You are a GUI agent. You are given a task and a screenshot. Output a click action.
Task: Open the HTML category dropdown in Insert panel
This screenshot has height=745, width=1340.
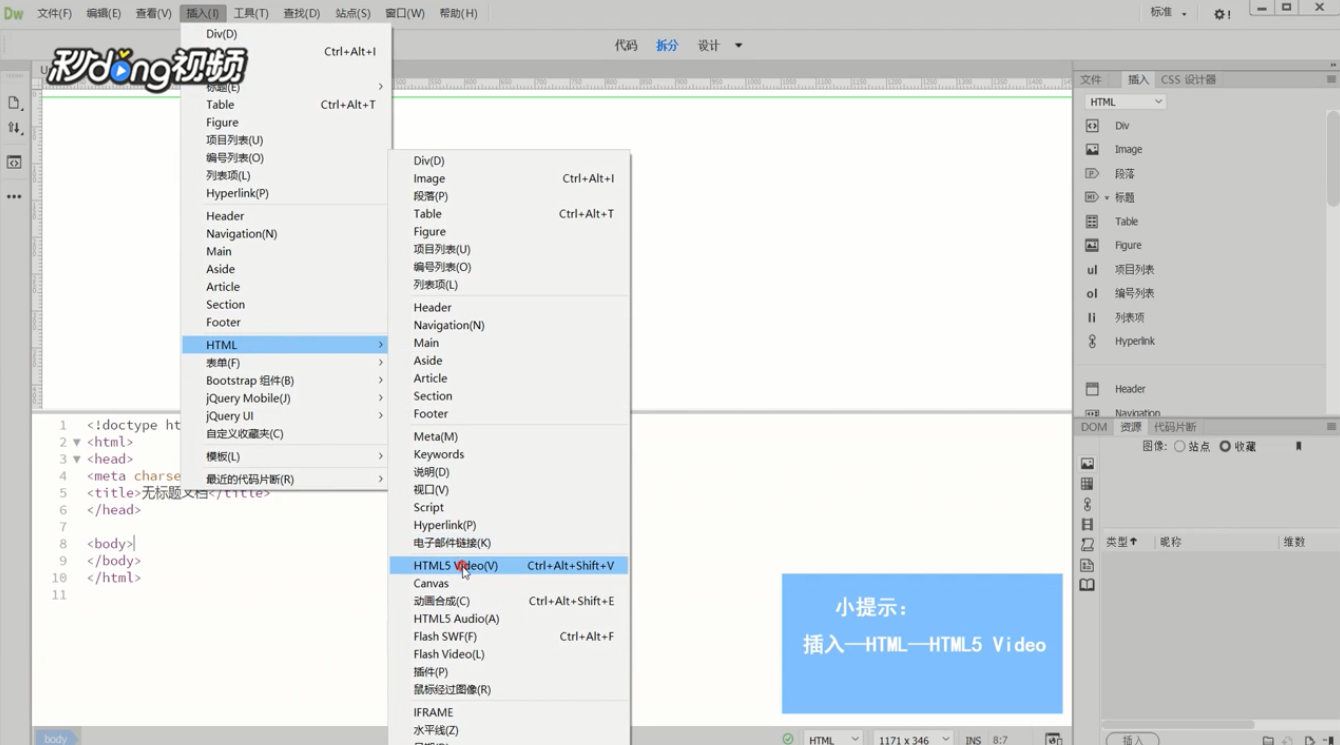tap(1125, 102)
